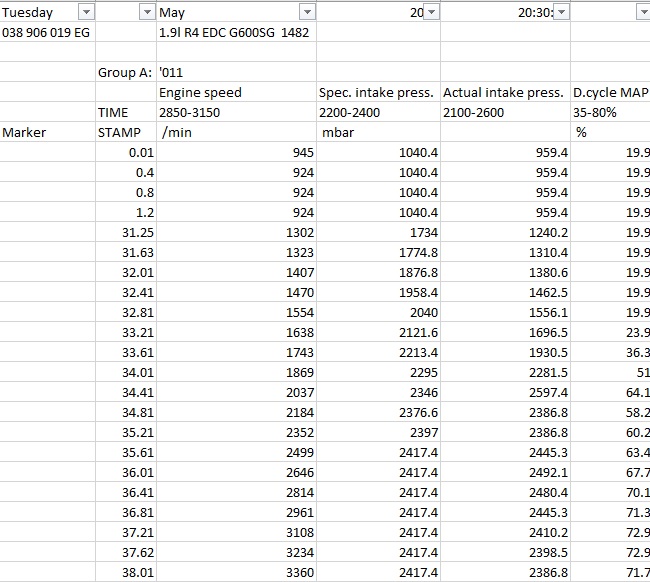
Task: Select the Actual intake press. header cell
Action: pyautogui.click(x=503, y=92)
